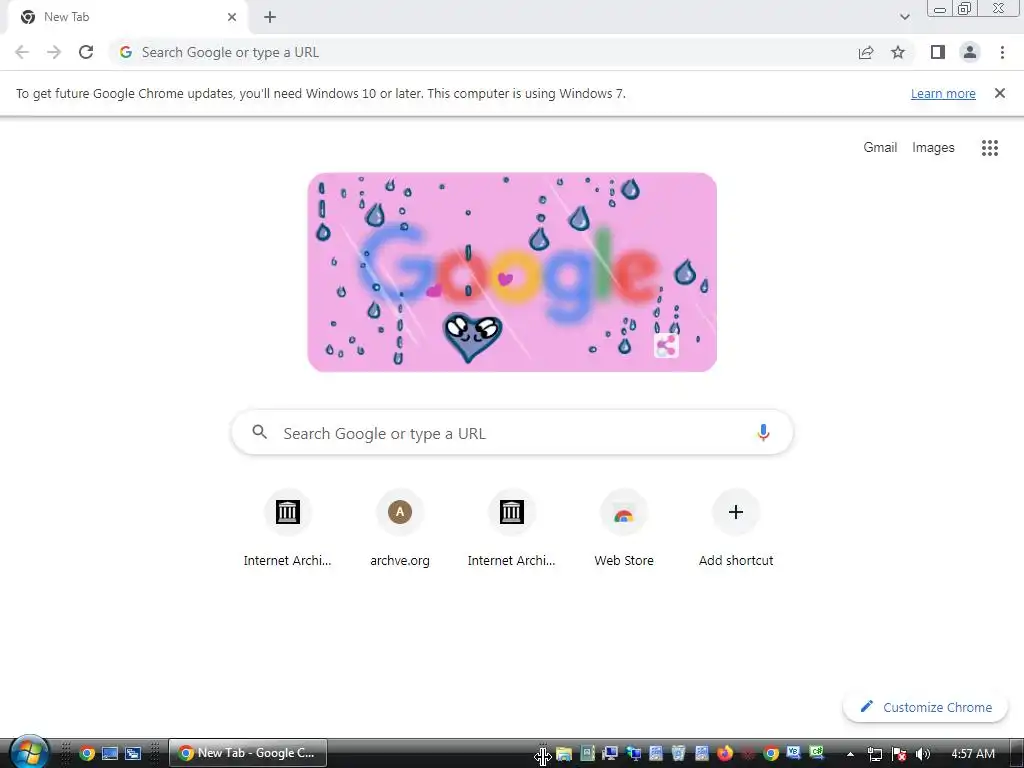
Task: Open the Images link
Action: coord(933,148)
